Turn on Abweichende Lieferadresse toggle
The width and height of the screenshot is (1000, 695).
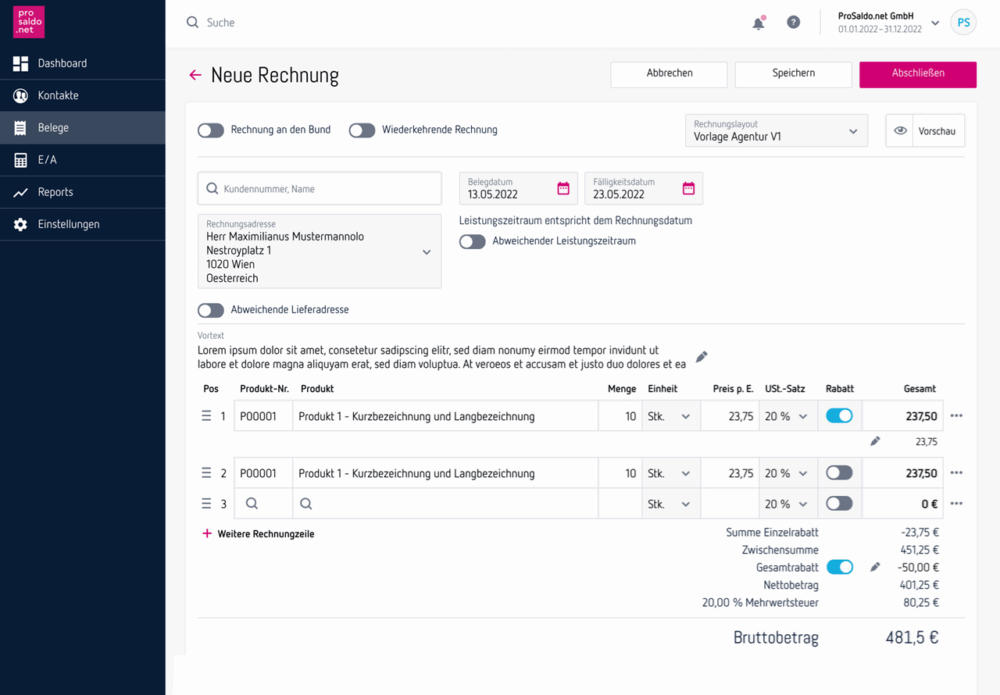pos(211,310)
